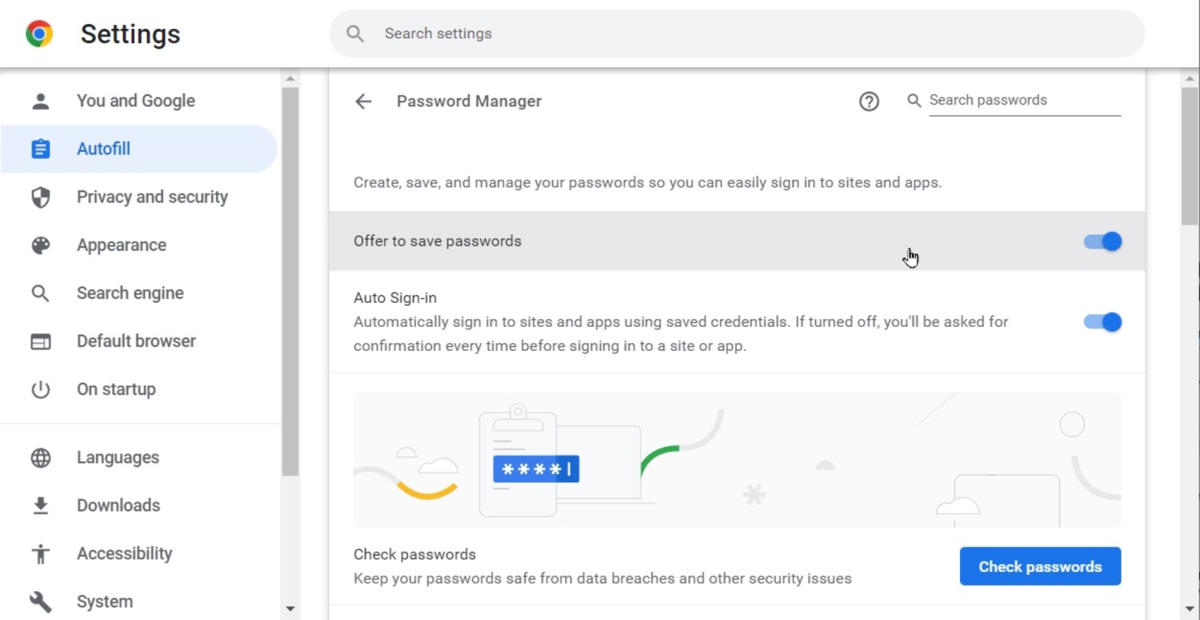Disable the Offer to save passwords toggle
This screenshot has height=620, width=1200.
coord(1103,241)
